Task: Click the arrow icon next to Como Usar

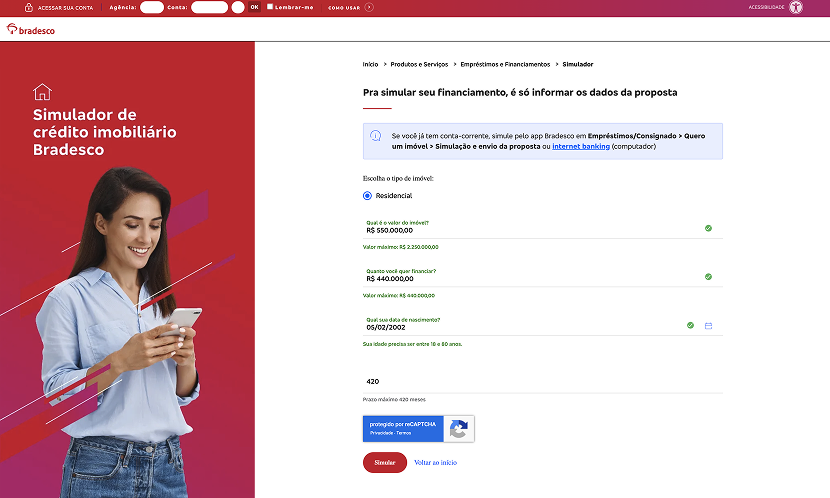Action: tap(369, 7)
